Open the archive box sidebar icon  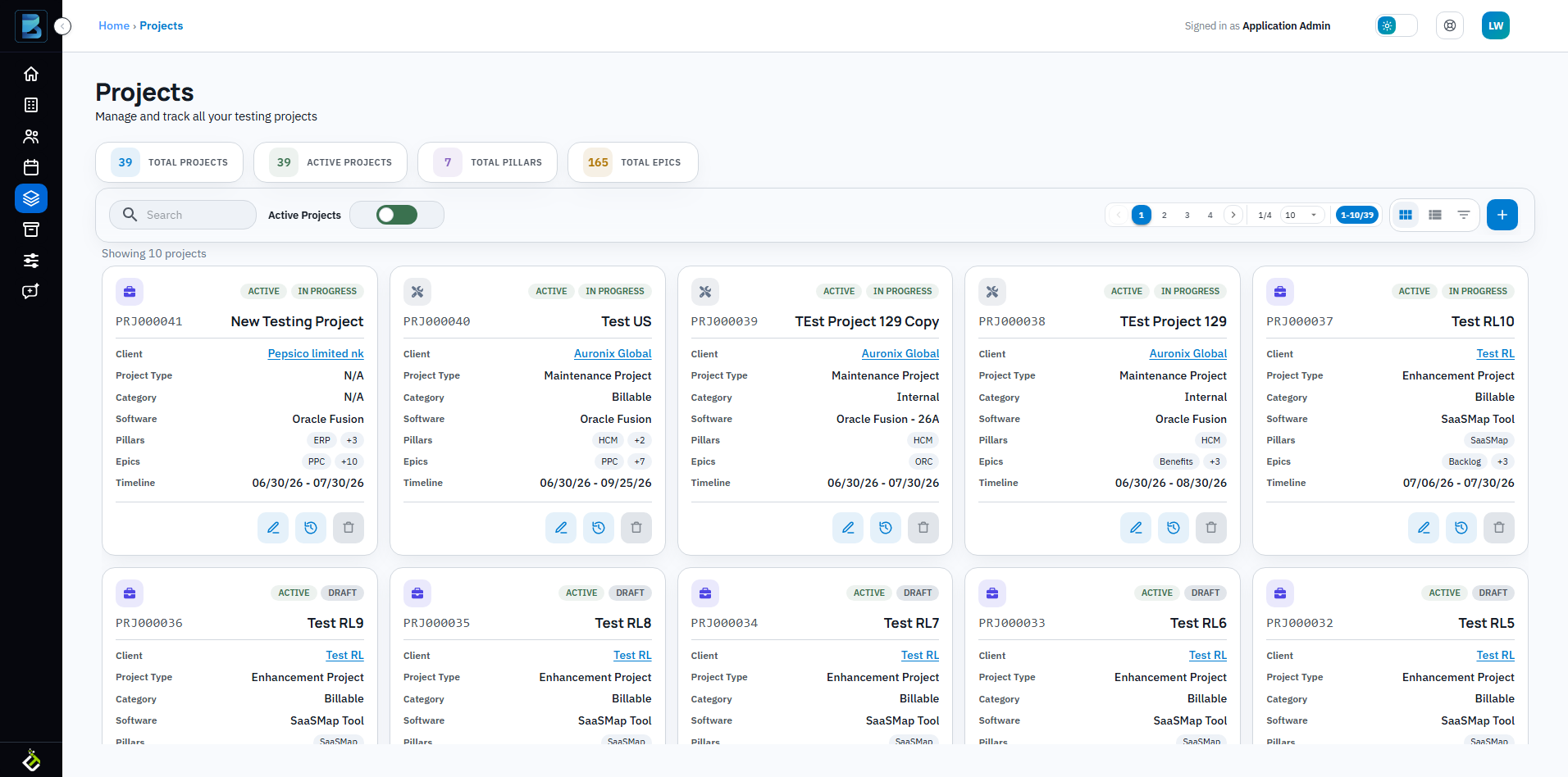click(31, 229)
